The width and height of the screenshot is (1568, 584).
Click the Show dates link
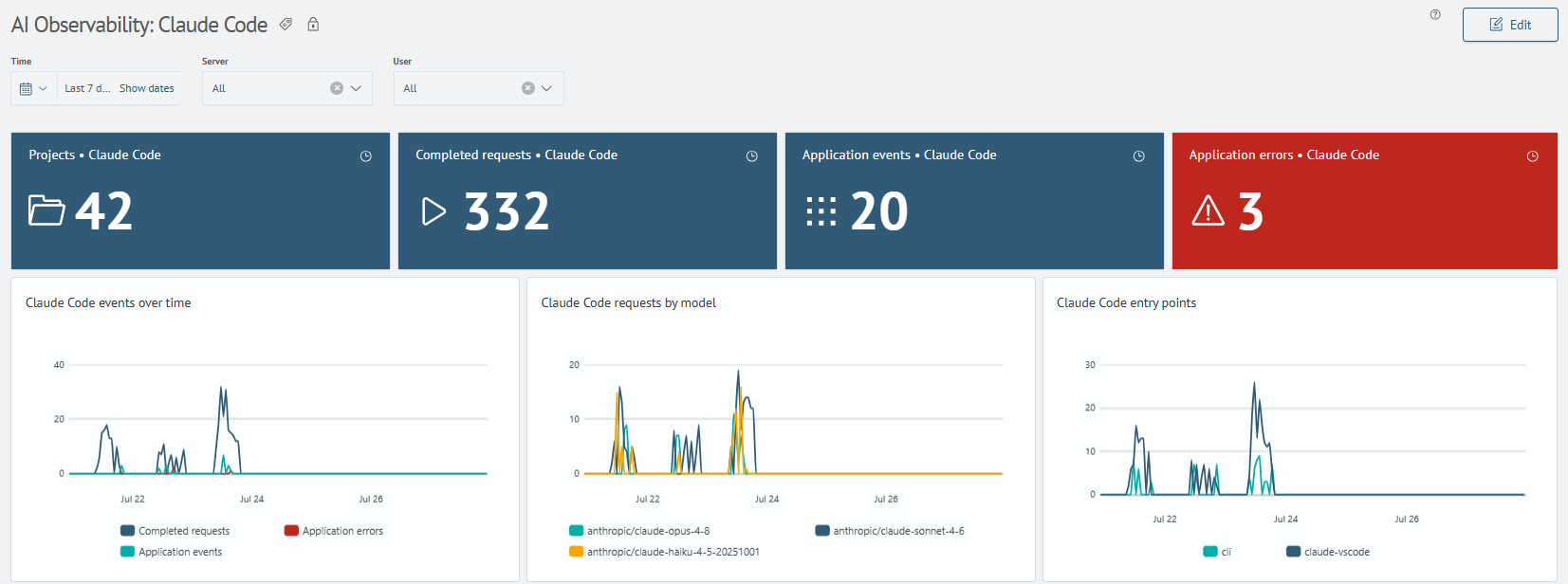pyautogui.click(x=147, y=88)
